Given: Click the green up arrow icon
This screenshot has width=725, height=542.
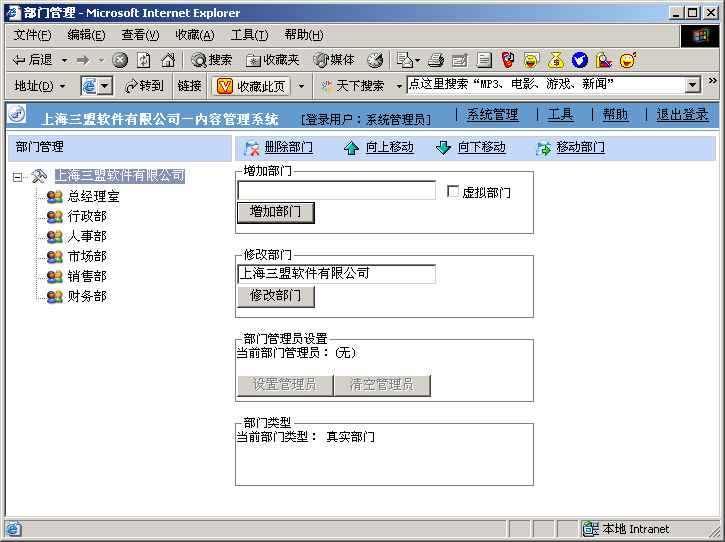Looking at the screenshot, I should click(351, 148).
